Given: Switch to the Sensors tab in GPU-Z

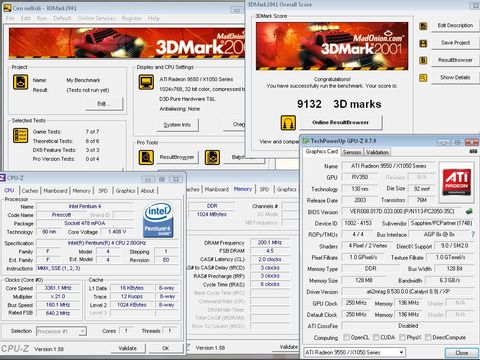Looking at the screenshot, I should (352, 152).
